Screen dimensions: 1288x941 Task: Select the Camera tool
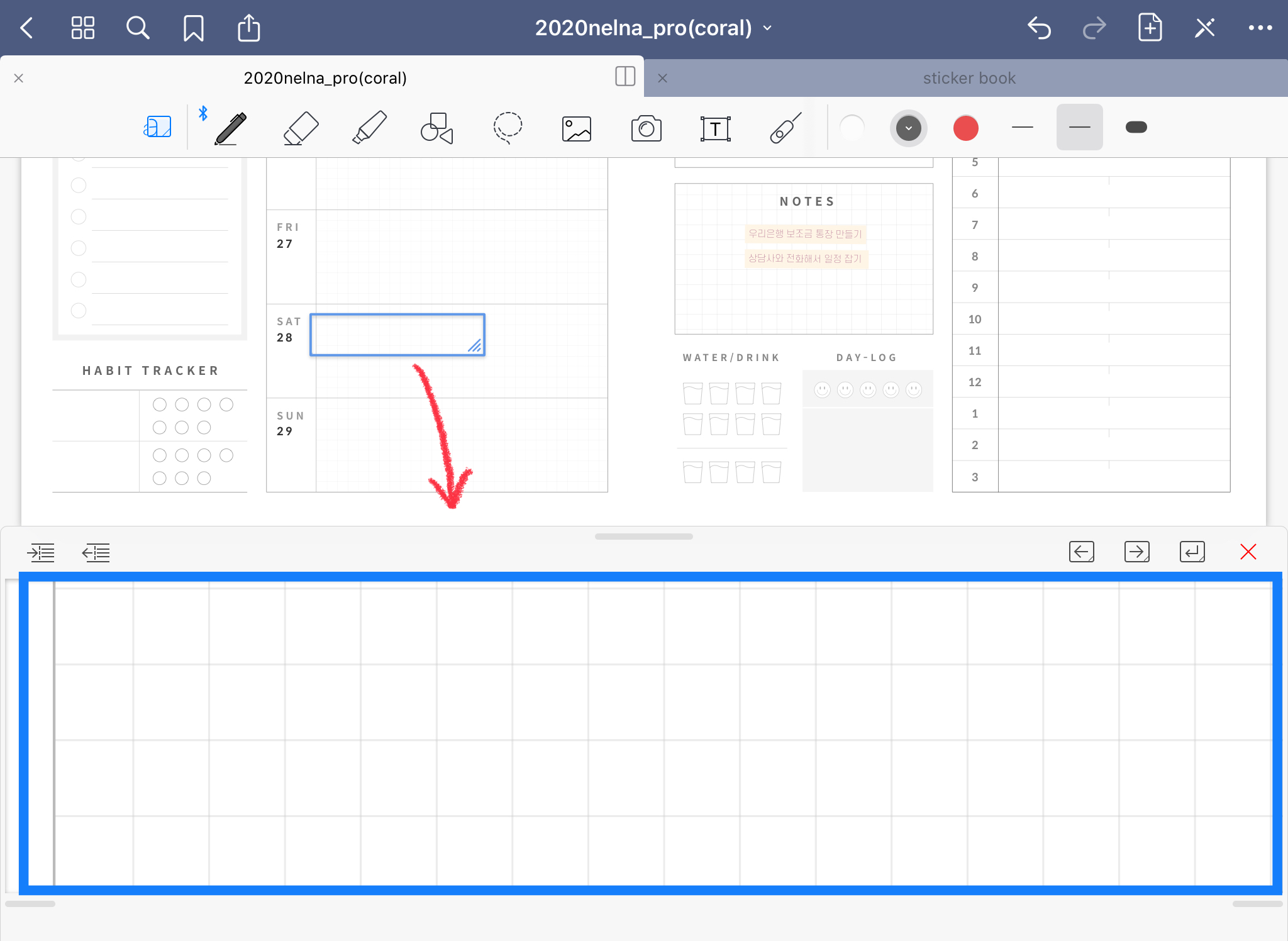coord(646,128)
